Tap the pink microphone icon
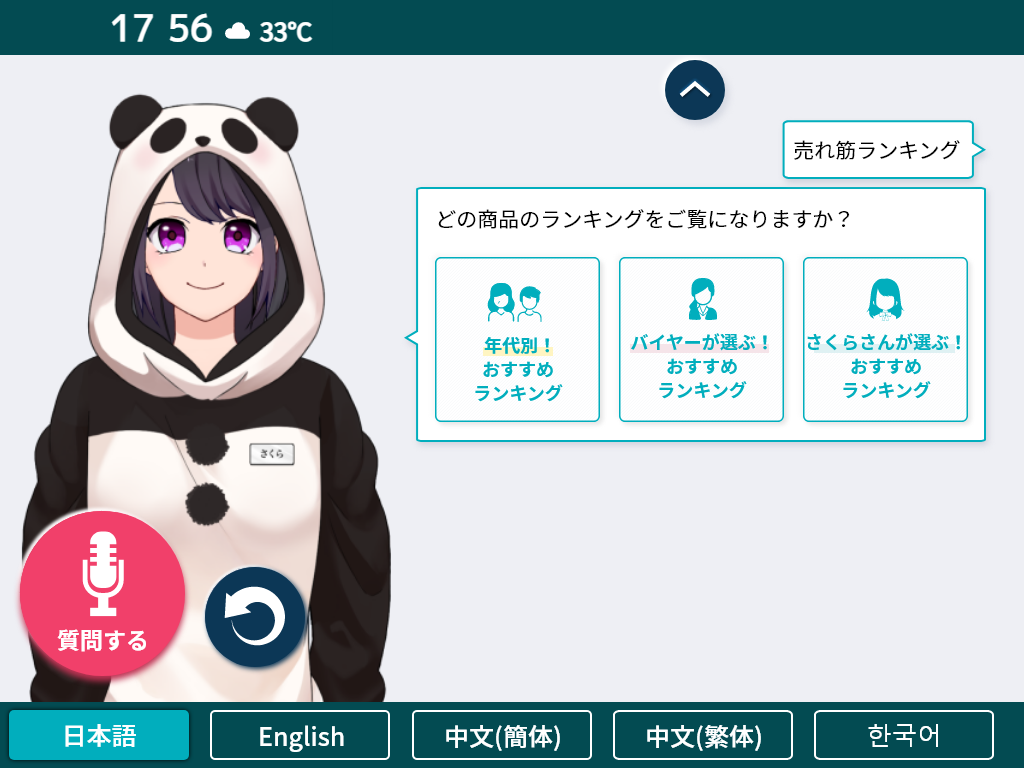This screenshot has width=1024, height=768. pyautogui.click(x=103, y=573)
